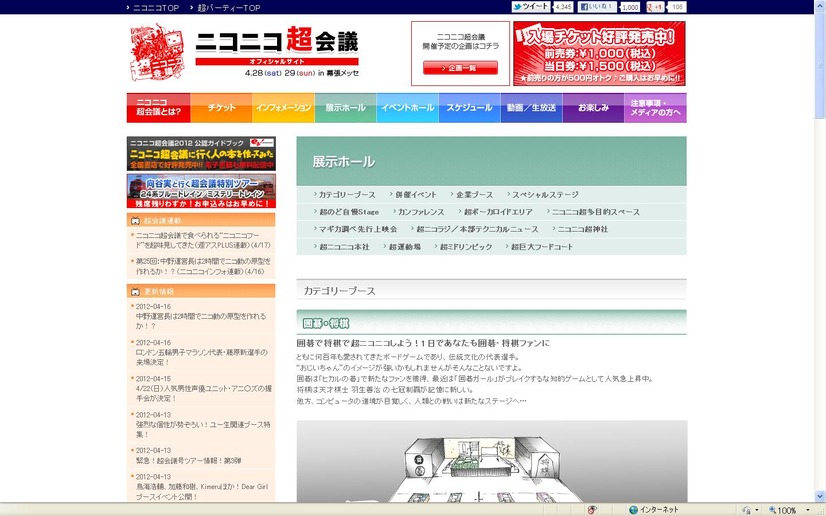Jump to カテゴリーブース section link
The width and height of the screenshot is (826, 516).
(x=347, y=195)
